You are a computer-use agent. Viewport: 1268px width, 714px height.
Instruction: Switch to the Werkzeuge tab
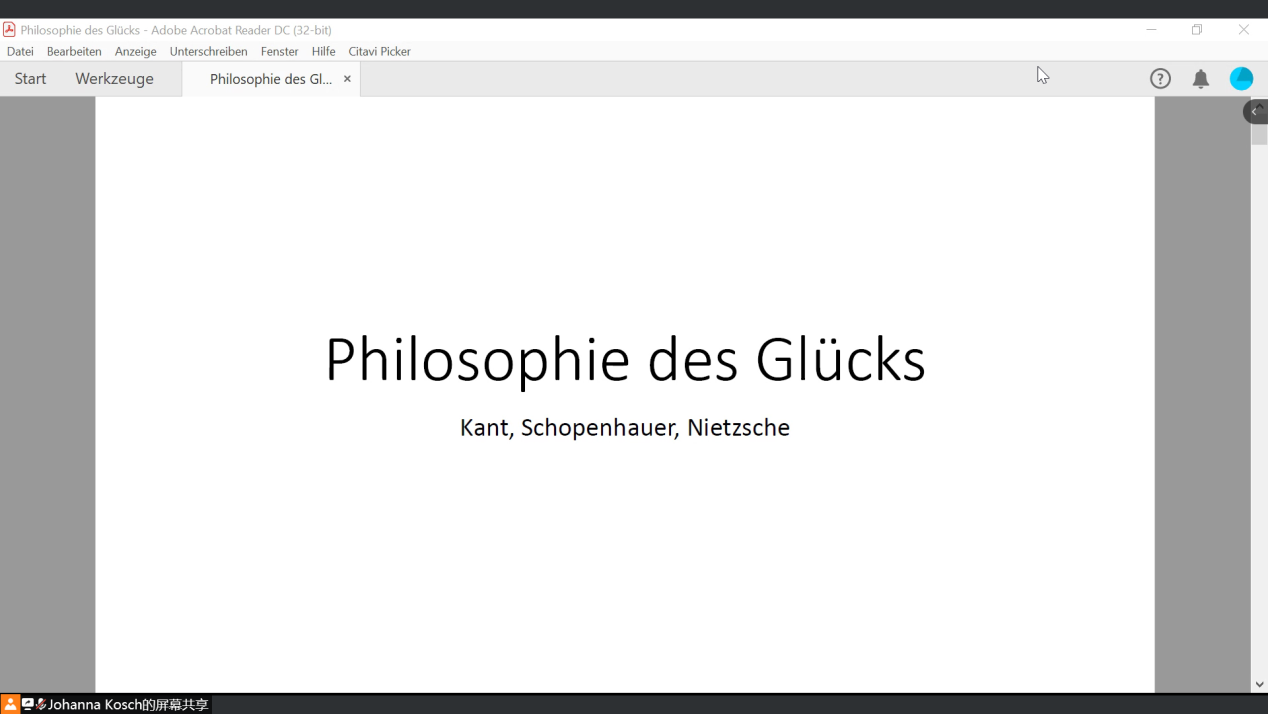[114, 79]
